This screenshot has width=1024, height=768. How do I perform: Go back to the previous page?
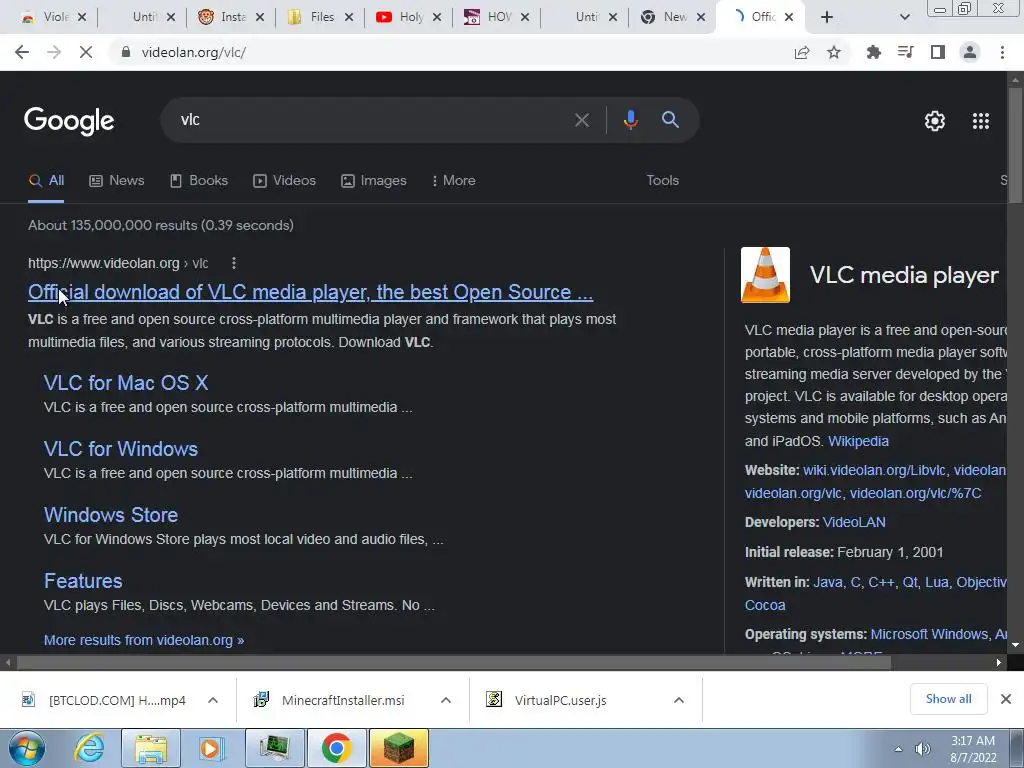[x=22, y=52]
